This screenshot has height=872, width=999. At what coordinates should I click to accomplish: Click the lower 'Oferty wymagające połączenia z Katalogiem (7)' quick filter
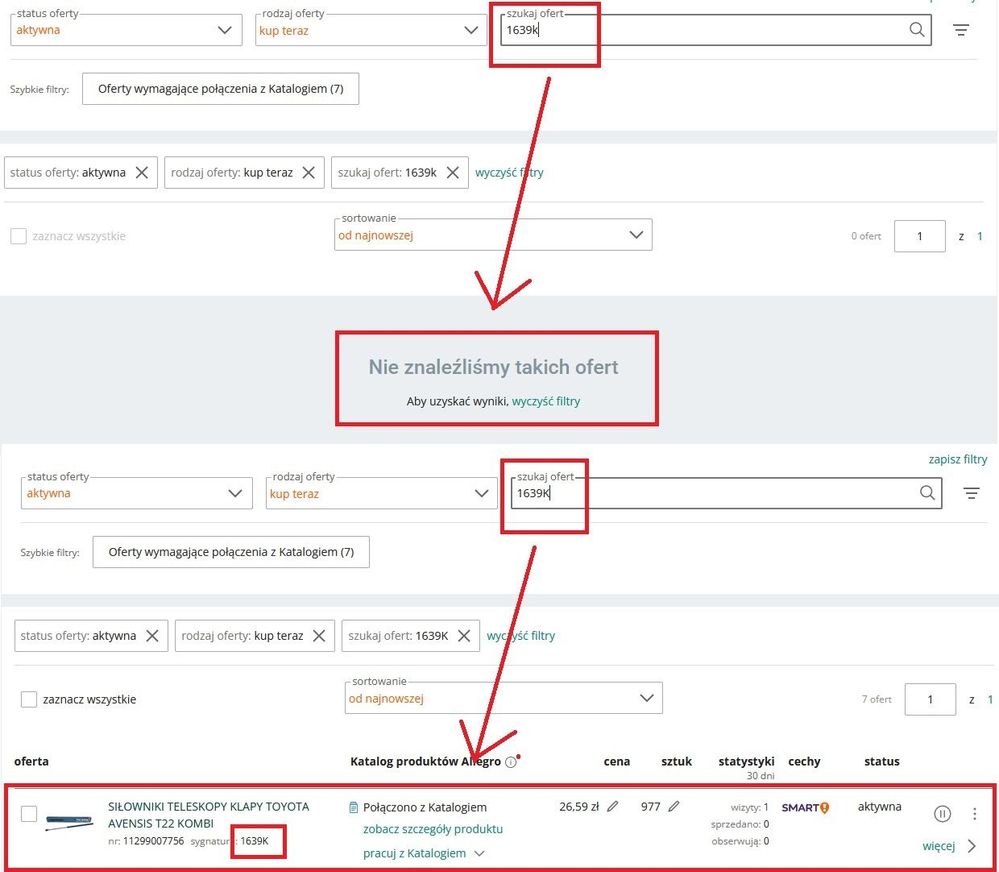231,552
